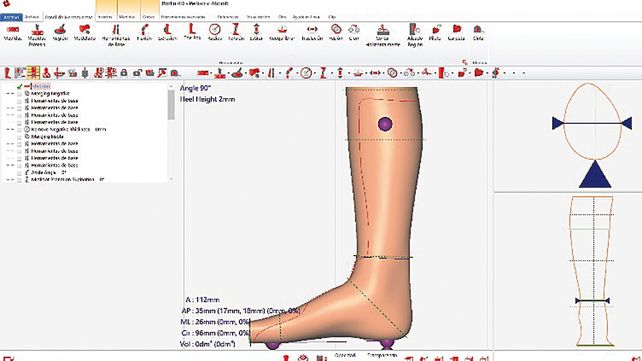Viewport: 642px width, 361px height.
Task: Click the red leg icon starting the second toolbar
Action: click(7, 73)
